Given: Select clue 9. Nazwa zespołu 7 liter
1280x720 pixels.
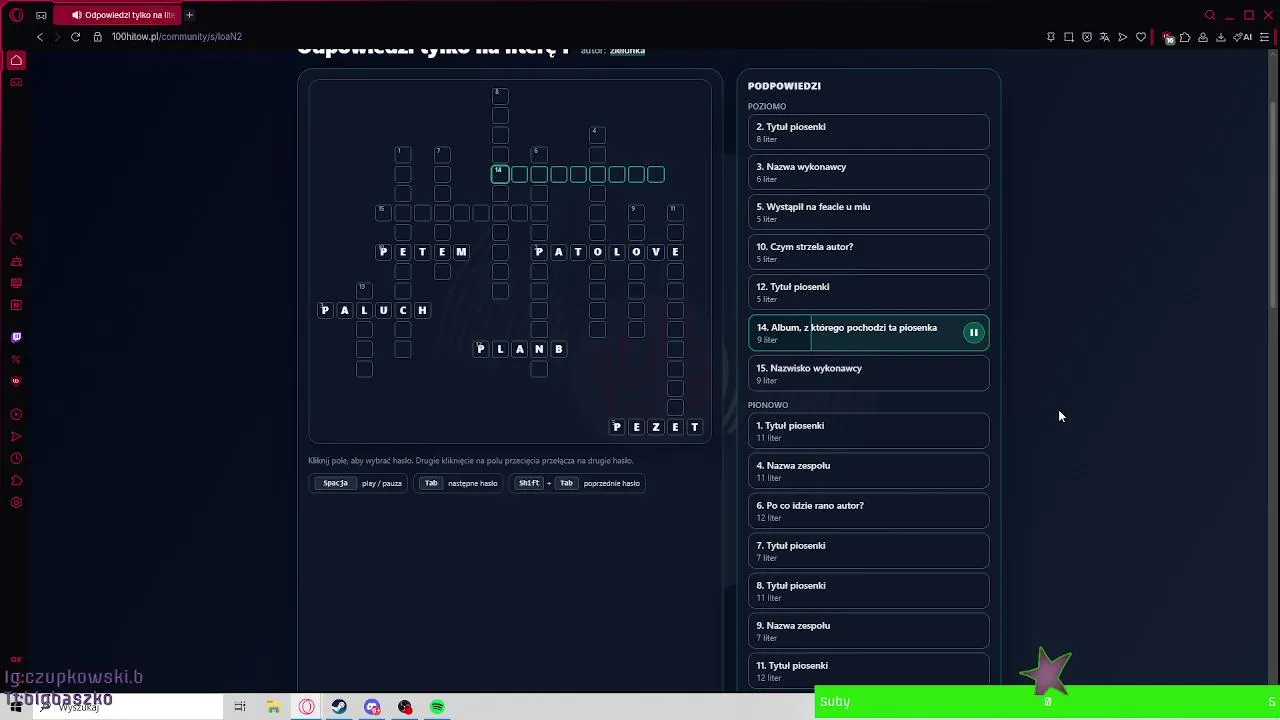Looking at the screenshot, I should click(868, 631).
